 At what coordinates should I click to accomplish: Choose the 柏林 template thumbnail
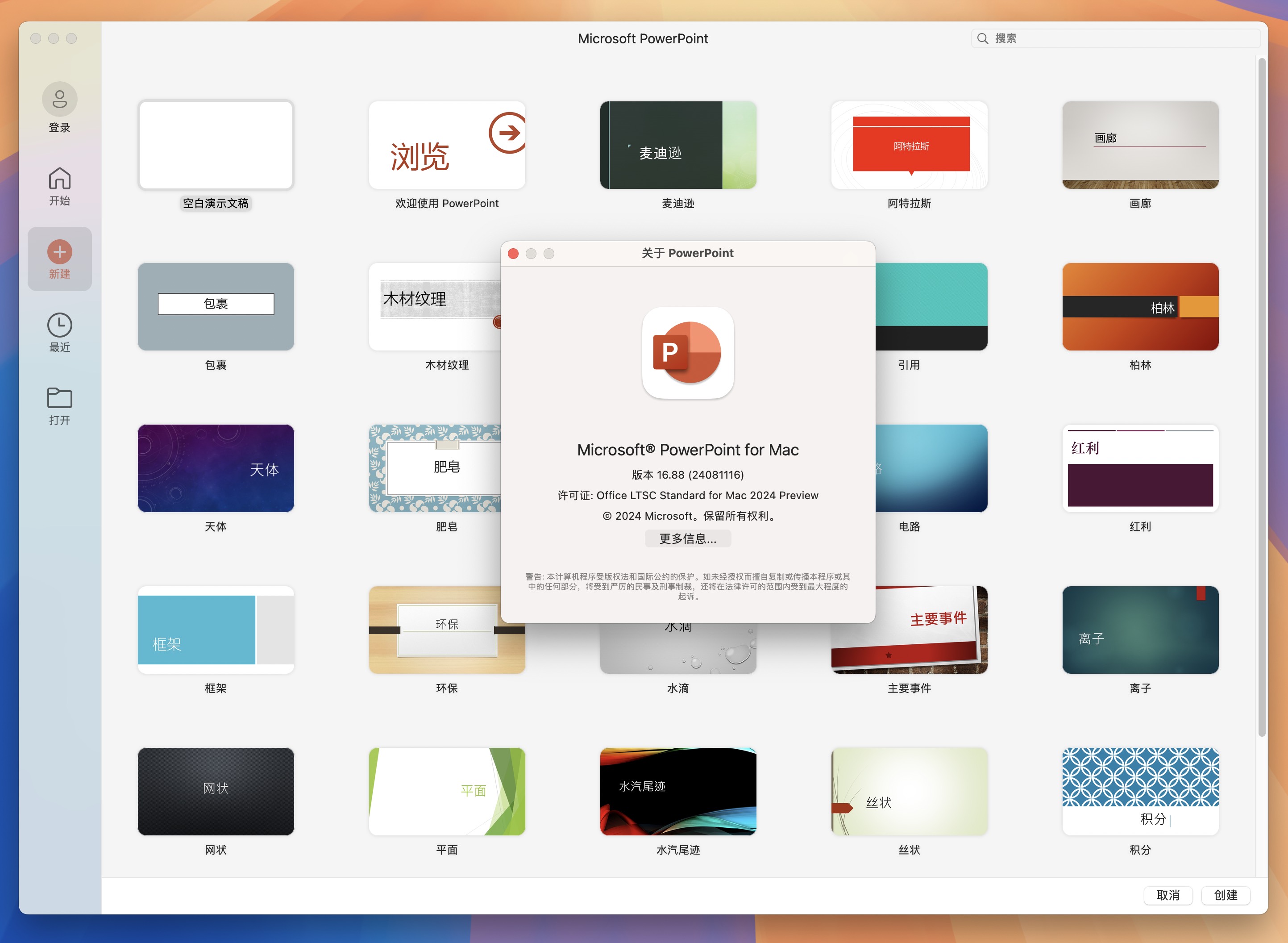1140,307
